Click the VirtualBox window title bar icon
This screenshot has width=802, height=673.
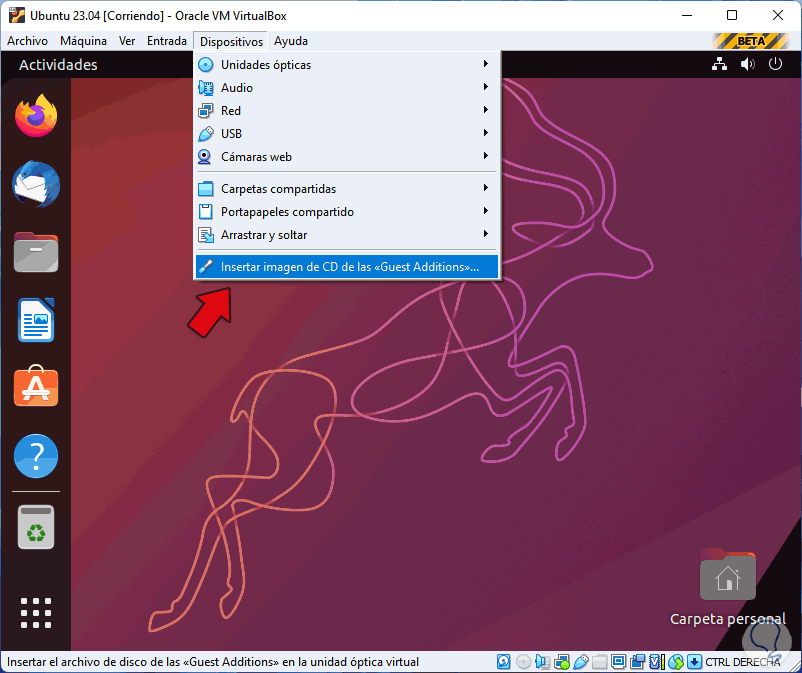pyautogui.click(x=16, y=15)
